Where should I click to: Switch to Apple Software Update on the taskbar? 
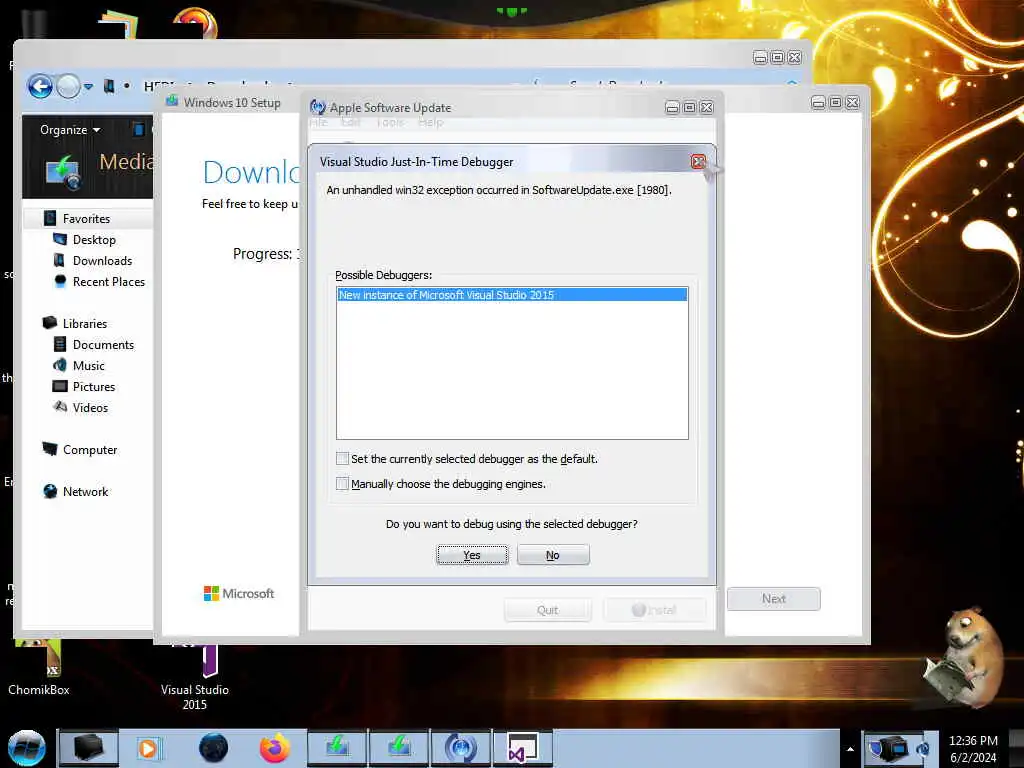[x=460, y=748]
